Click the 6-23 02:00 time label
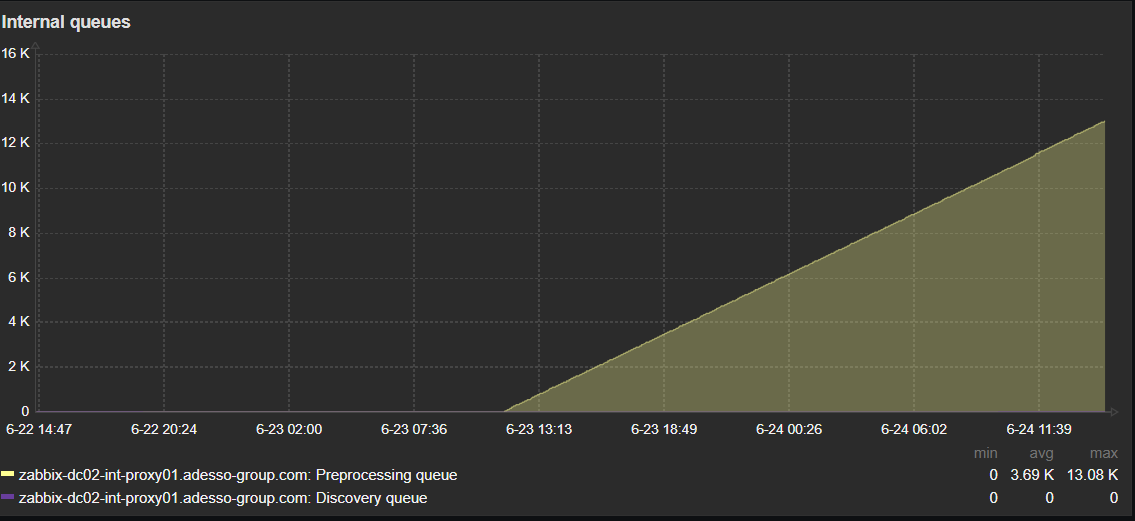 click(289, 429)
